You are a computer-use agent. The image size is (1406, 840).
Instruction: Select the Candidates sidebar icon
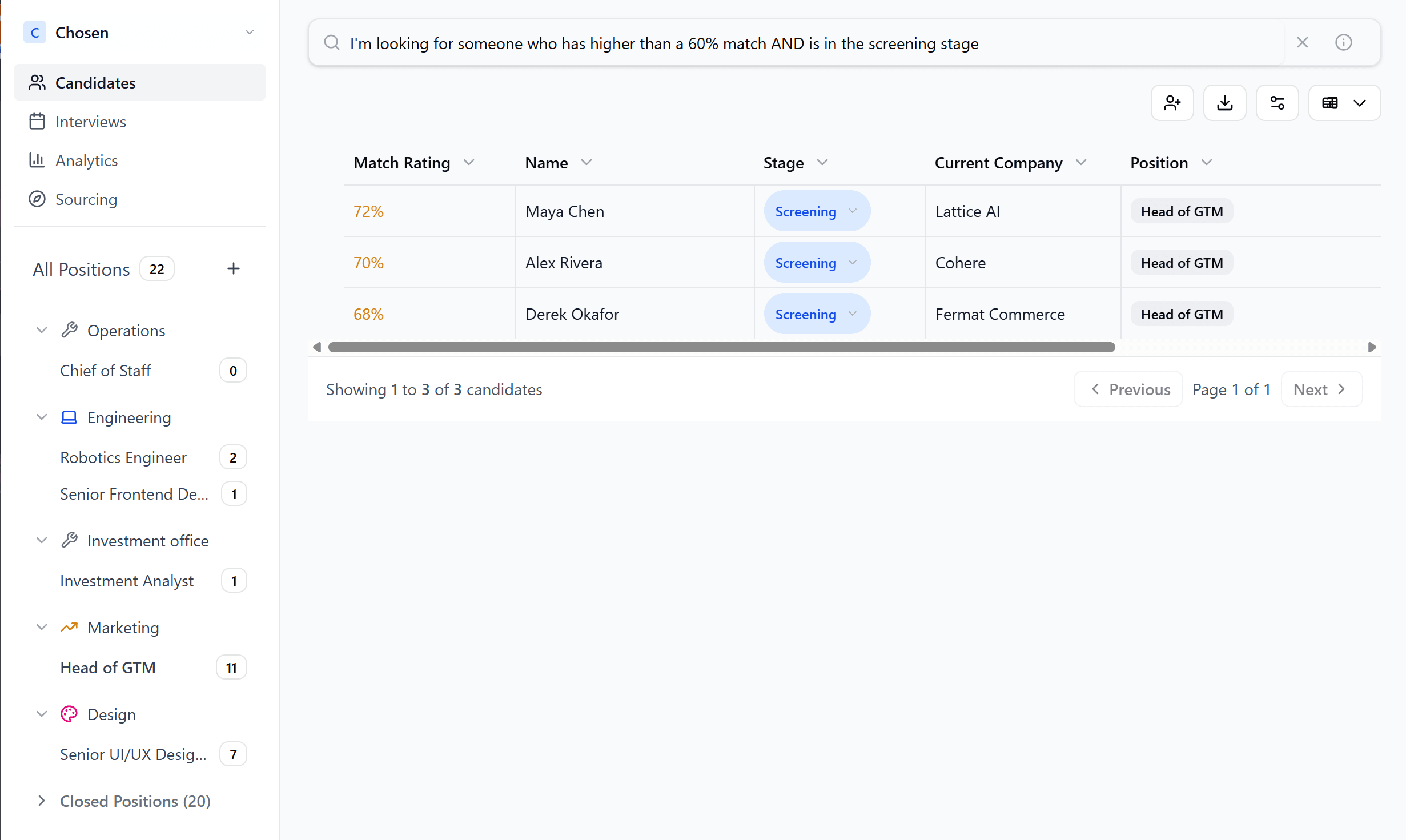click(37, 82)
